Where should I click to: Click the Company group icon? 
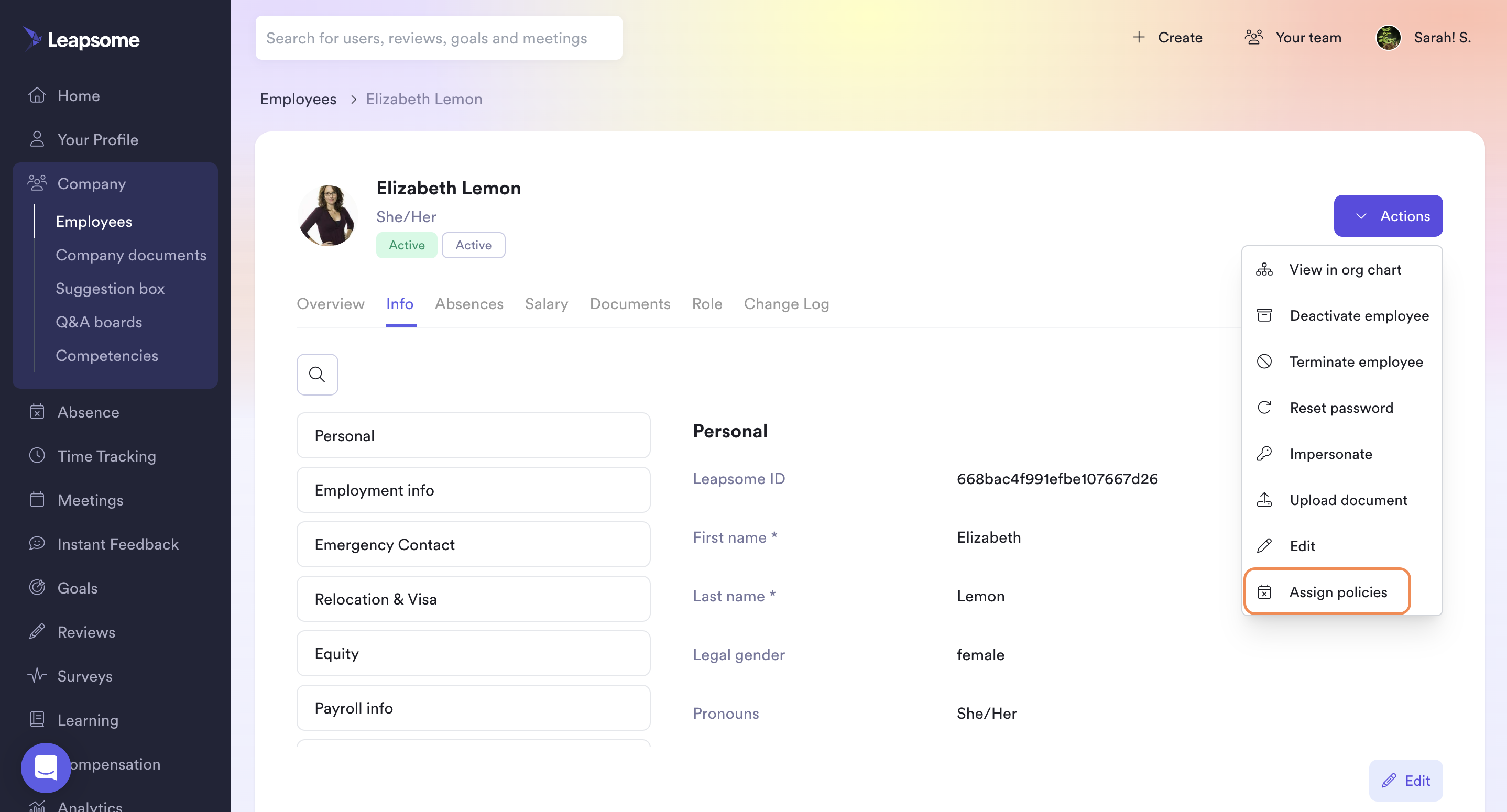pos(37,183)
